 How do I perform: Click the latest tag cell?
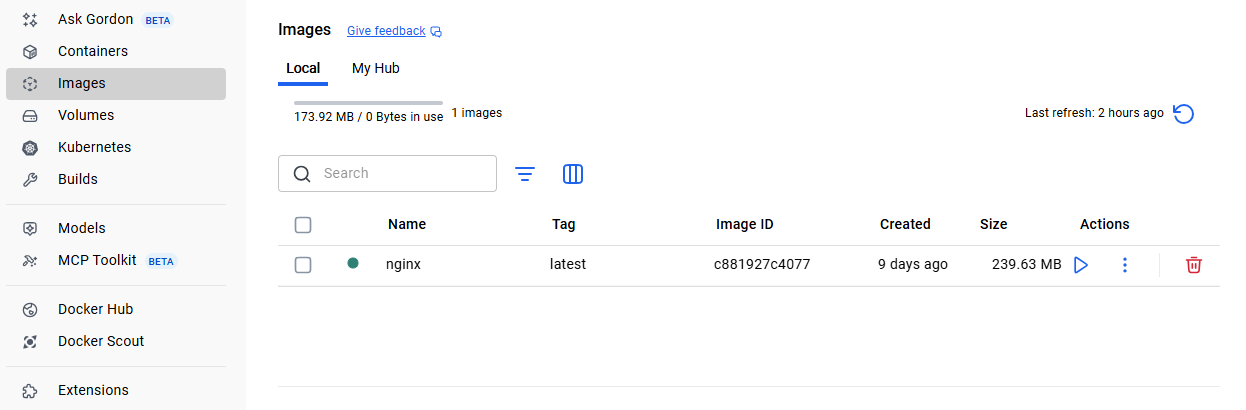568,264
